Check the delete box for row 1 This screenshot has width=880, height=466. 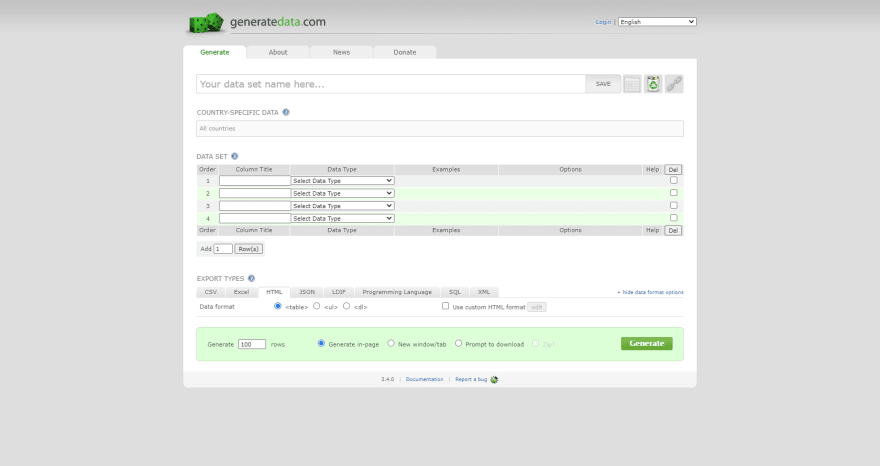673,180
